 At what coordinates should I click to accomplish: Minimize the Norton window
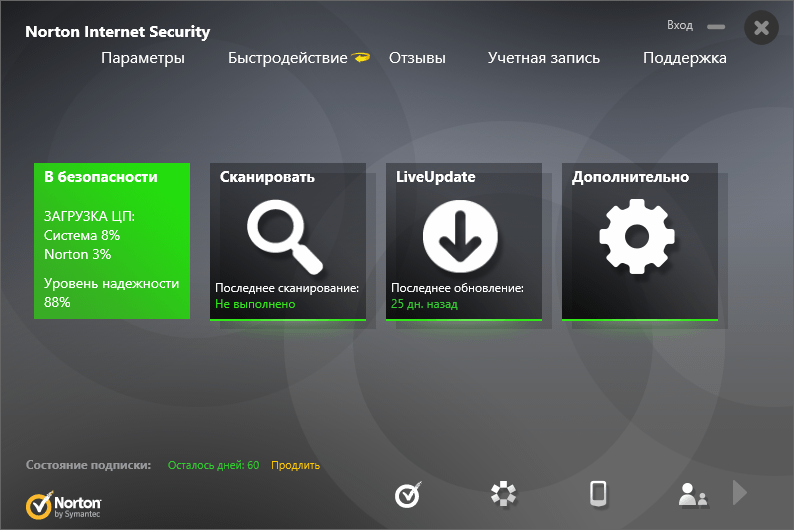pyautogui.click(x=716, y=26)
